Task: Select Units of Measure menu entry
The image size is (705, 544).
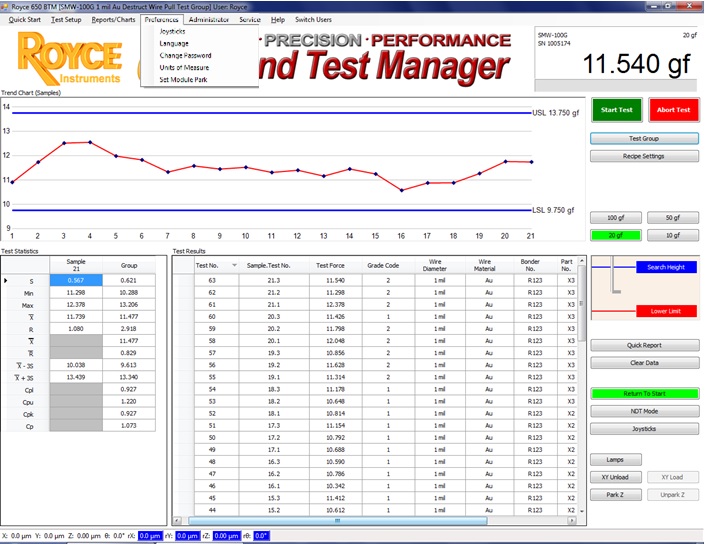Action: point(184,67)
